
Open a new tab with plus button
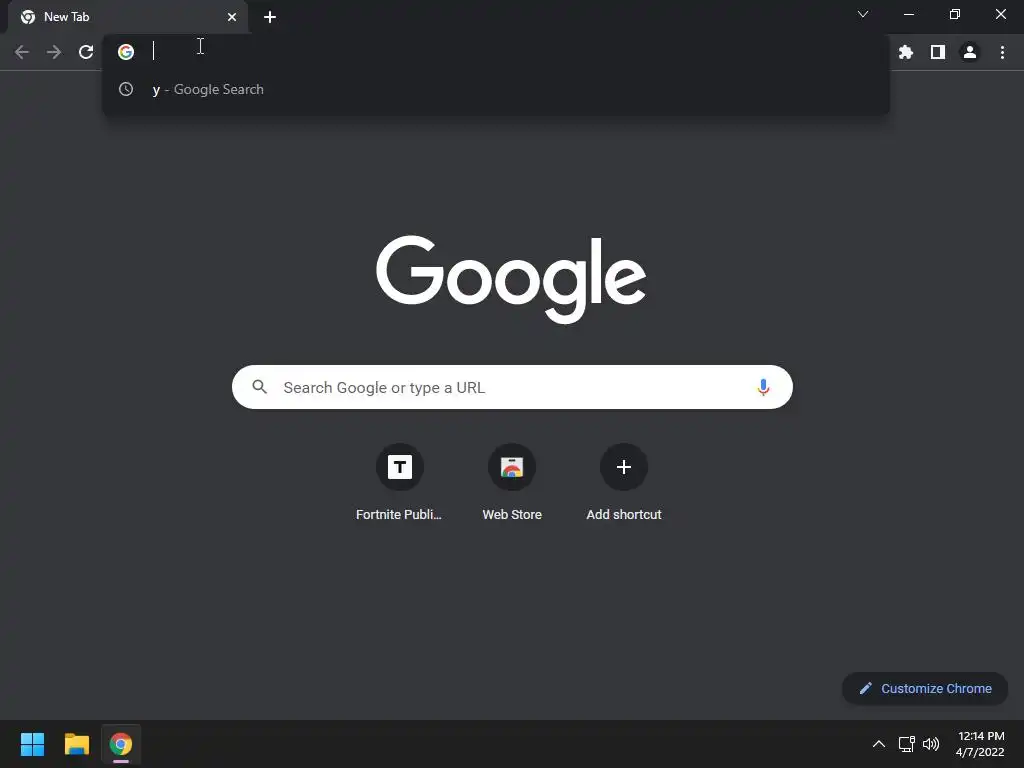pyautogui.click(x=270, y=17)
